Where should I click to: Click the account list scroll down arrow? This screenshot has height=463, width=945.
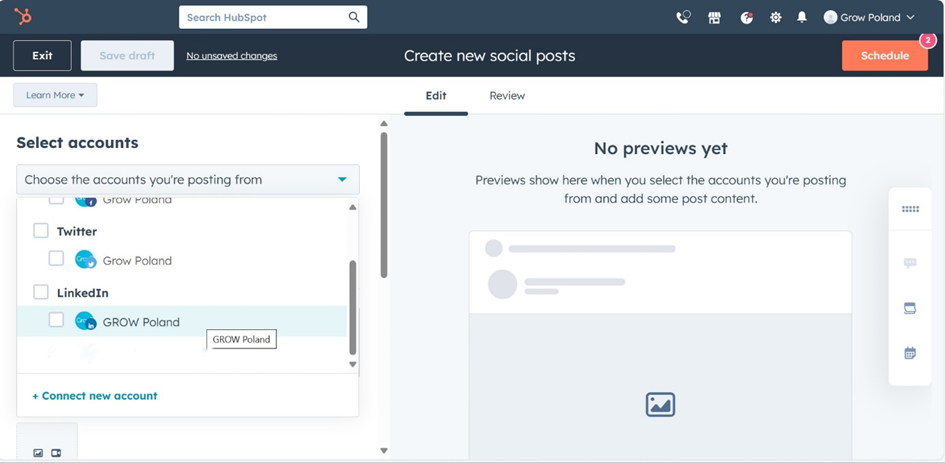[353, 364]
